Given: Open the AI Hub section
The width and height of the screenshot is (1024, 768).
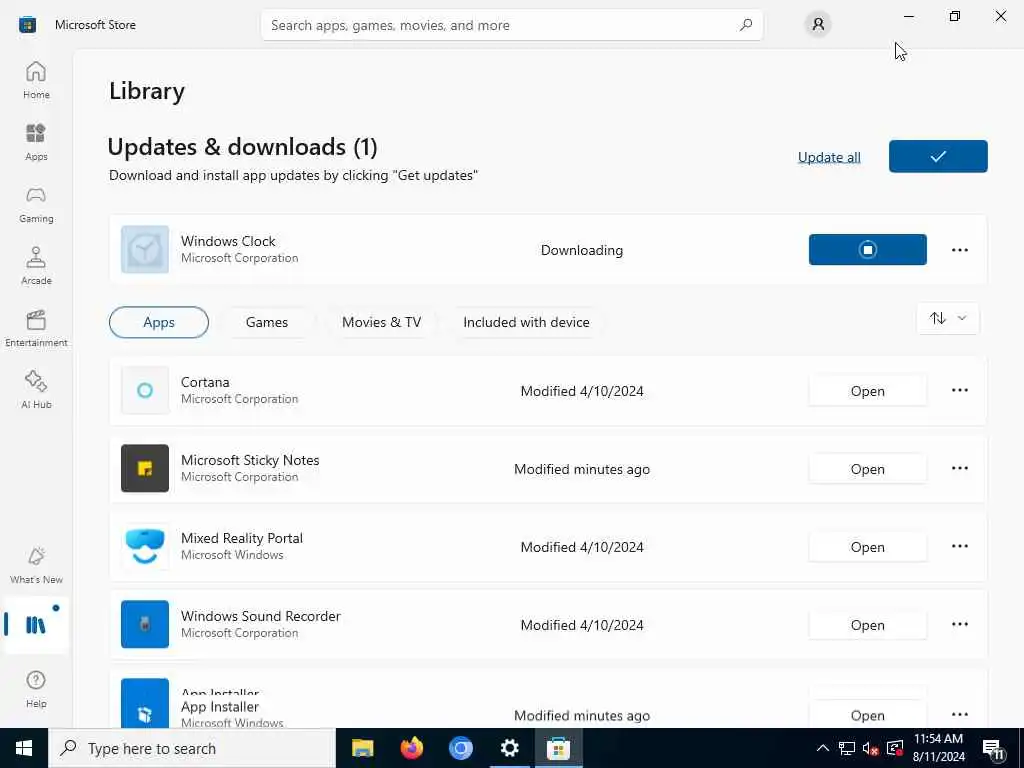Looking at the screenshot, I should click(36, 391).
